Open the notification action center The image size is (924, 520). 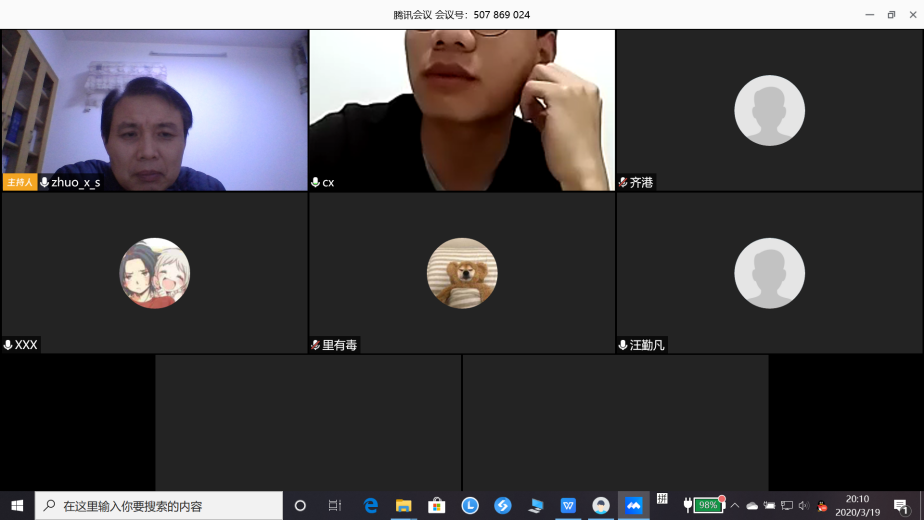[901, 505]
